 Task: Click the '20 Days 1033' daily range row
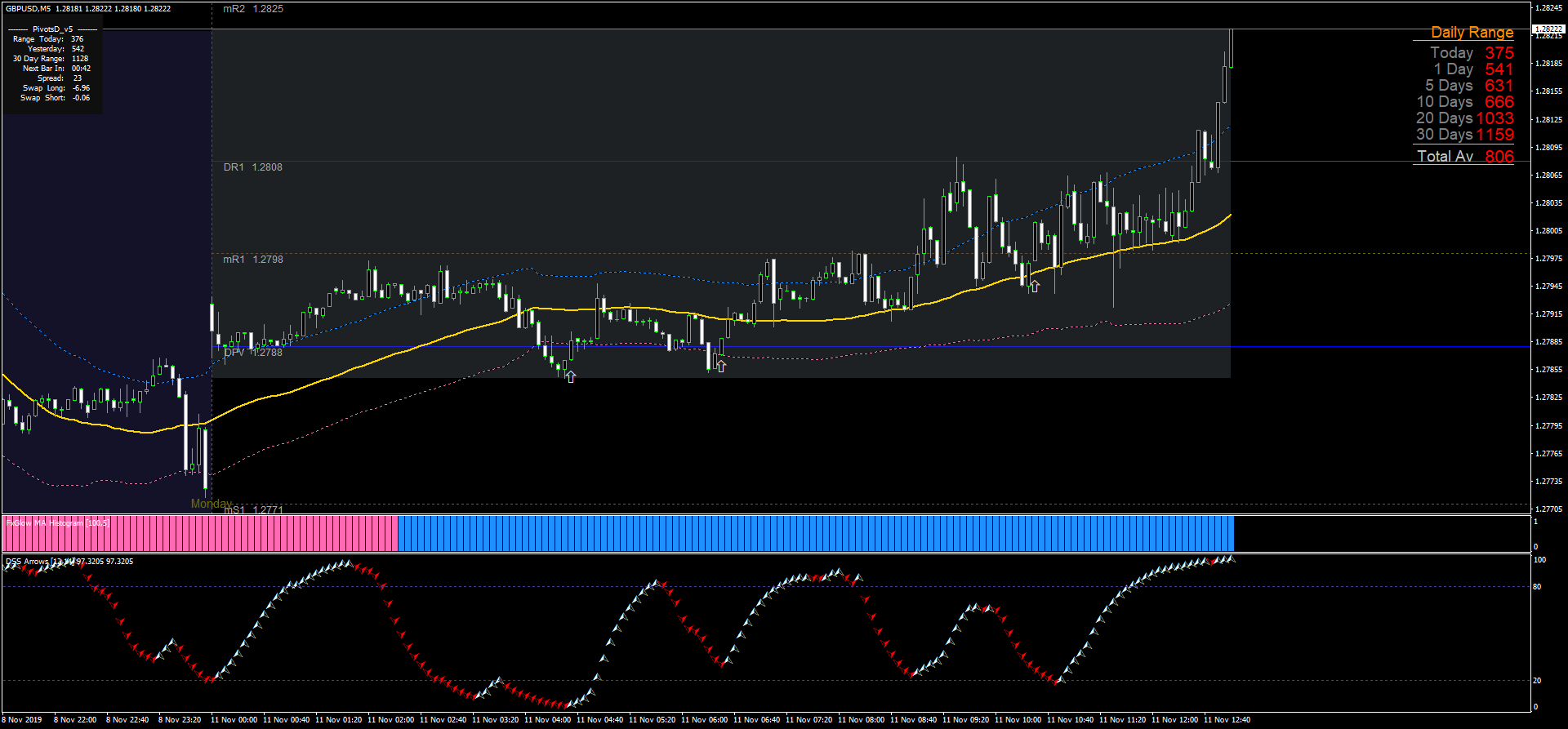coord(1465,118)
